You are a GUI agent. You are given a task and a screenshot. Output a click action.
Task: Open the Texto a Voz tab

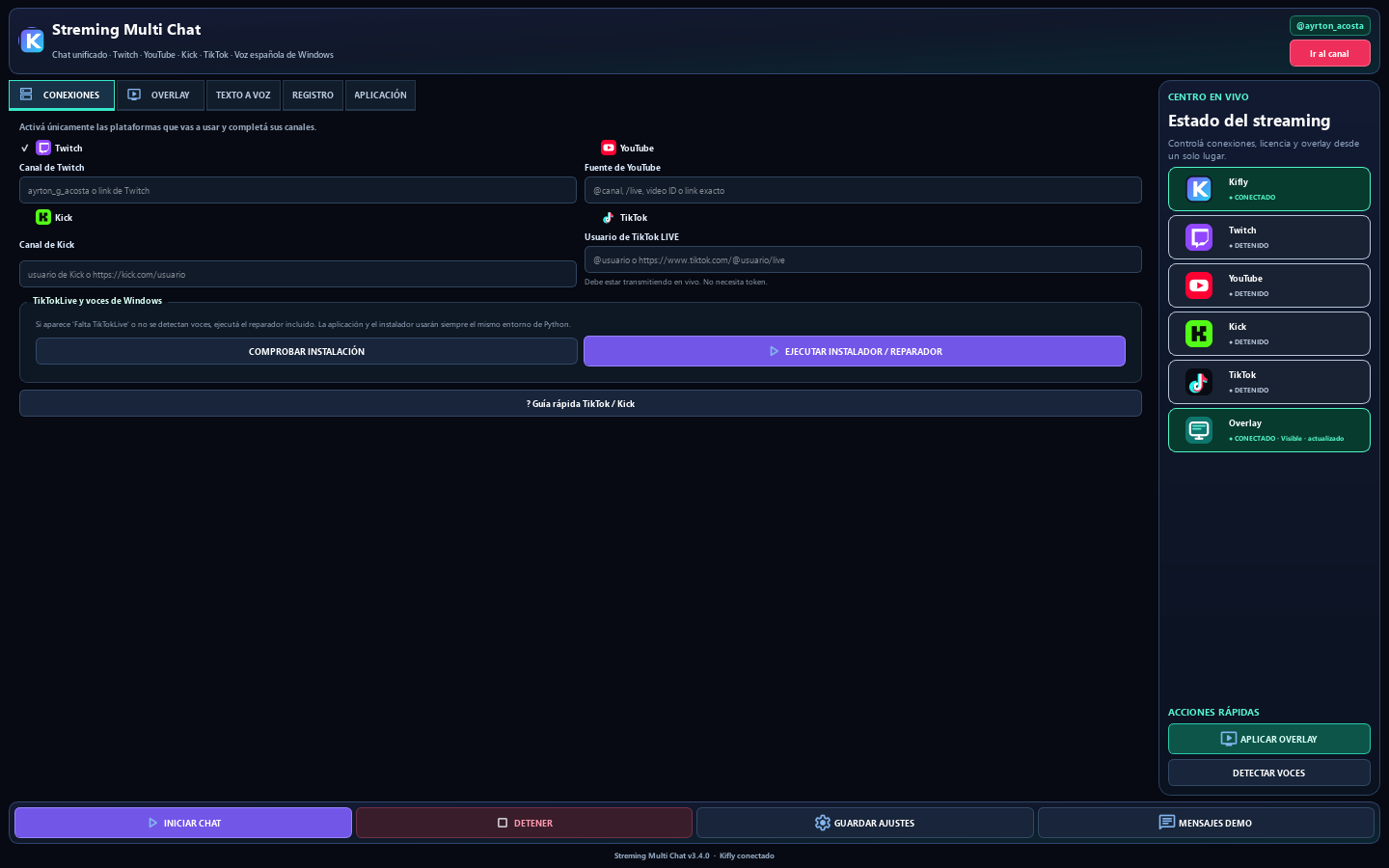click(x=243, y=95)
